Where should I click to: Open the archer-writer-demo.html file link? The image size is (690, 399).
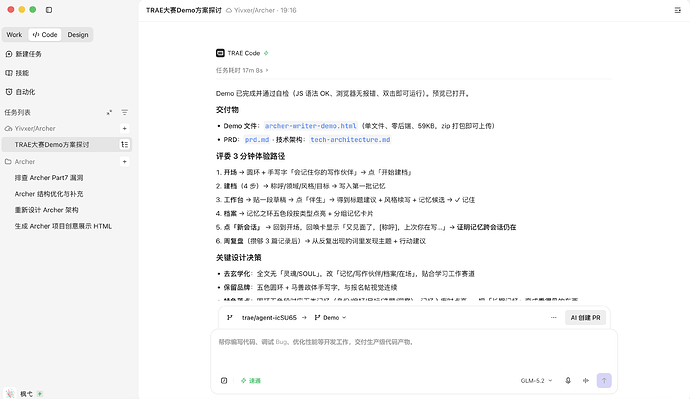coord(311,126)
